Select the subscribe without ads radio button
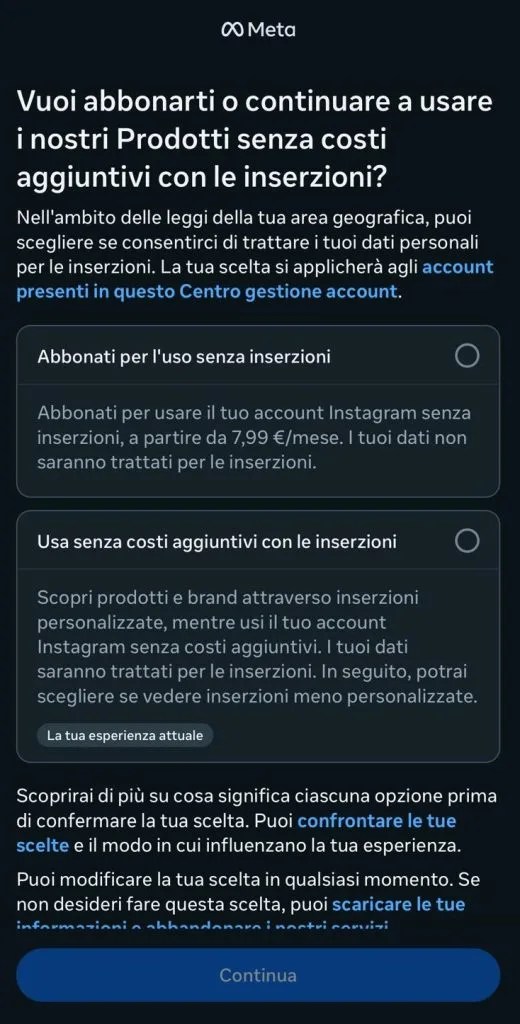 [x=467, y=356]
